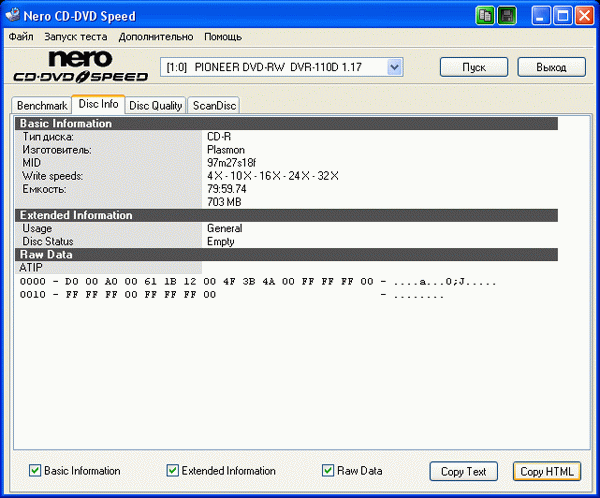Click the floppy disk save icon in title bar

pos(507,16)
